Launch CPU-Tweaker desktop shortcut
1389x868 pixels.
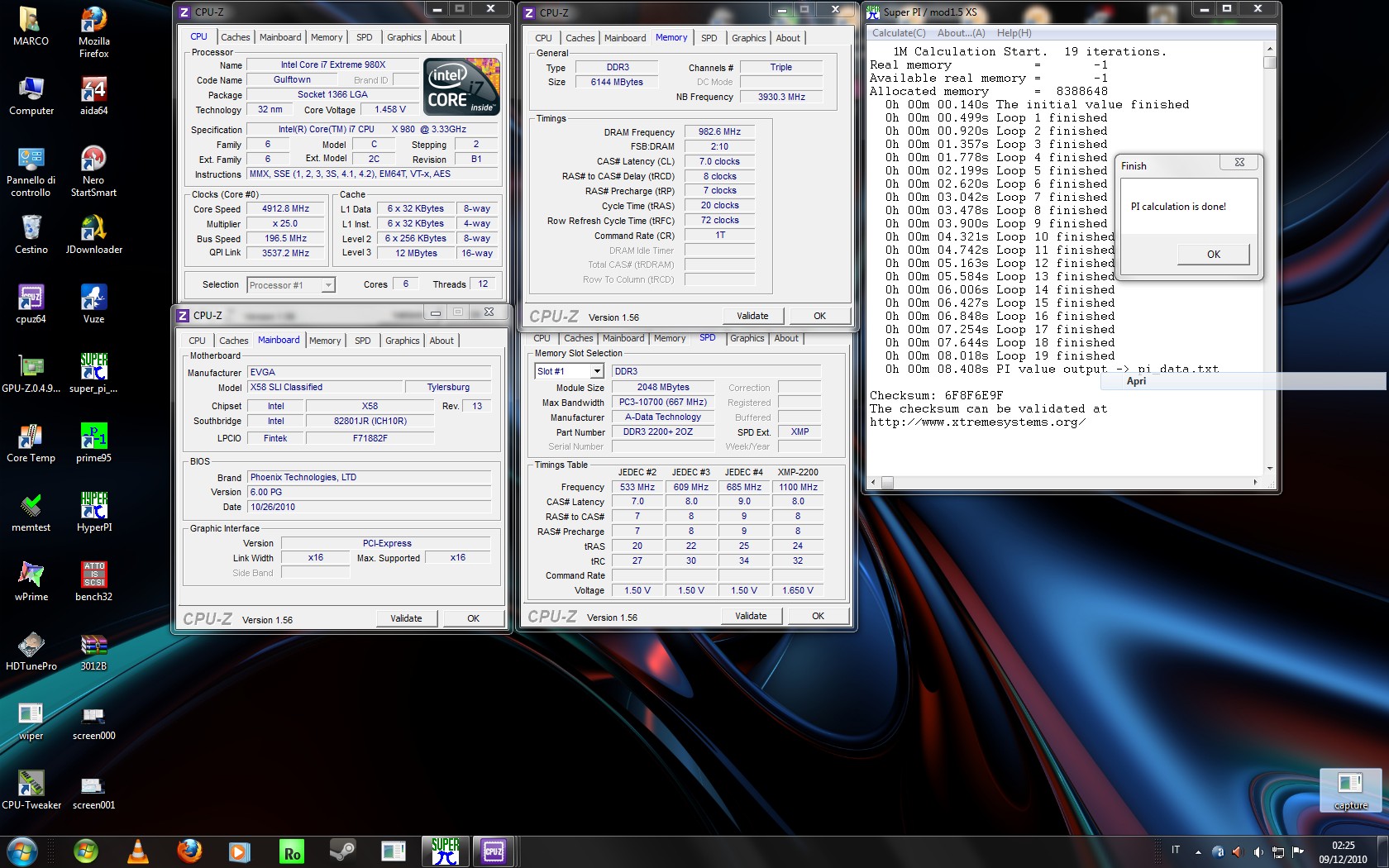[31, 789]
